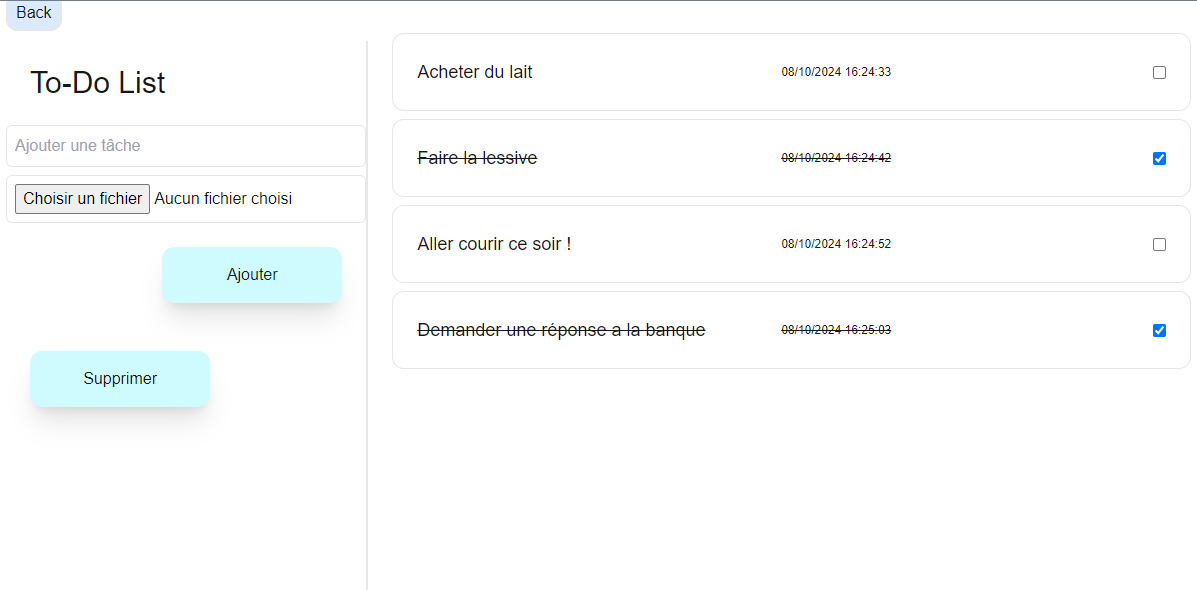Uncheck the 'Demander une réponse a la banque' checkbox
Image resolution: width=1197 pixels, height=590 pixels.
(1159, 330)
